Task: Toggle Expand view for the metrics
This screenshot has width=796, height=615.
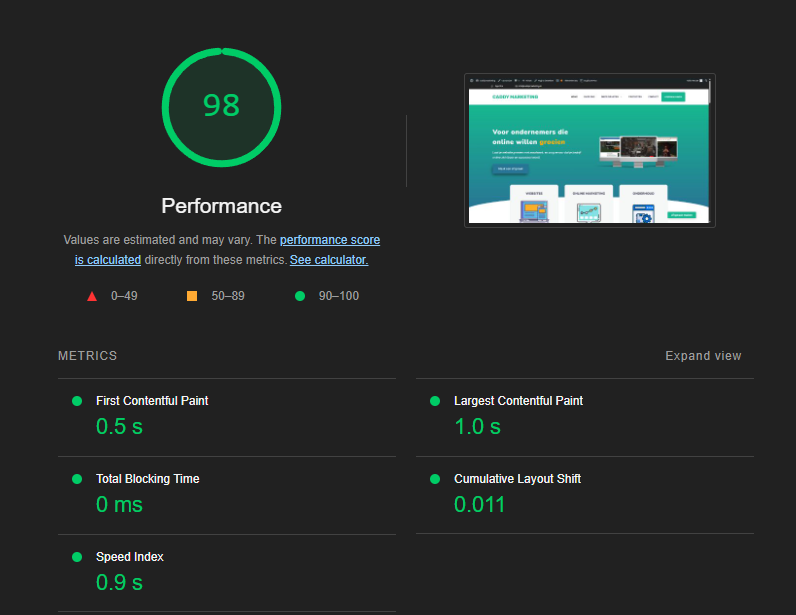Action: [x=703, y=356]
